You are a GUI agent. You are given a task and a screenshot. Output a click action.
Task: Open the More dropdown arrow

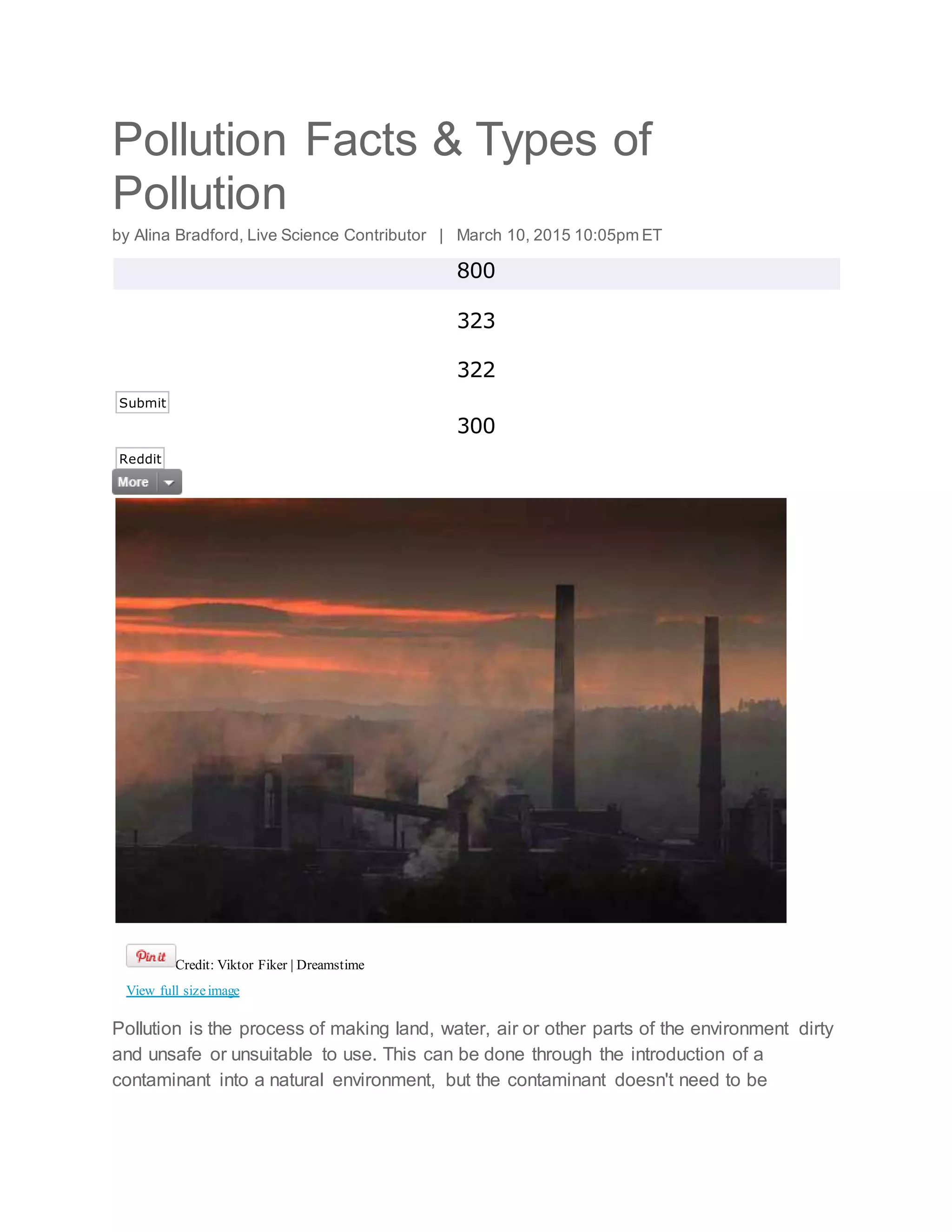[169, 482]
